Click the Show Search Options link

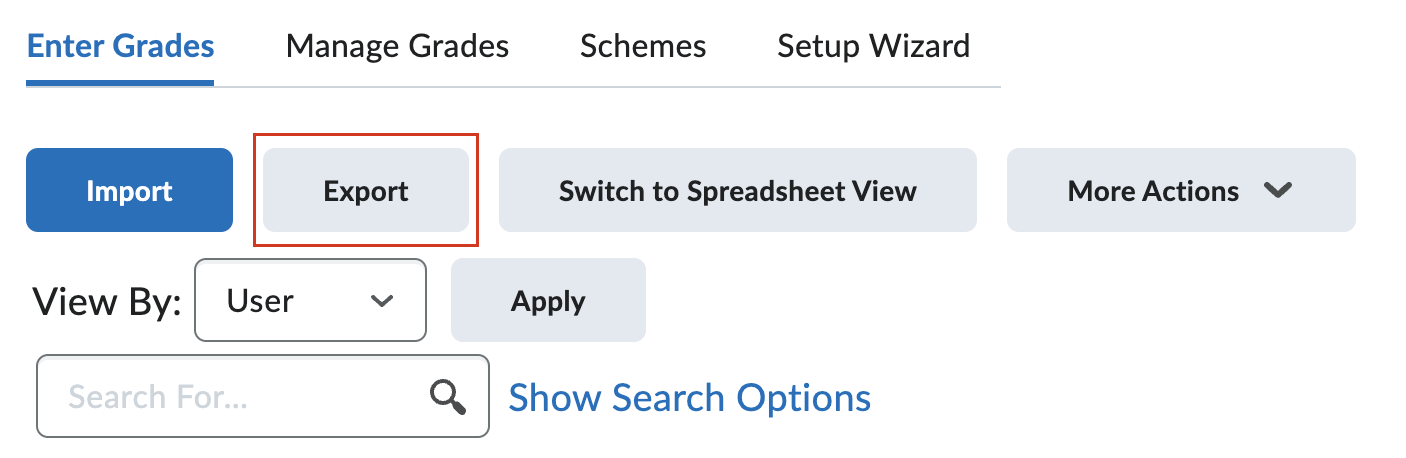click(x=690, y=398)
